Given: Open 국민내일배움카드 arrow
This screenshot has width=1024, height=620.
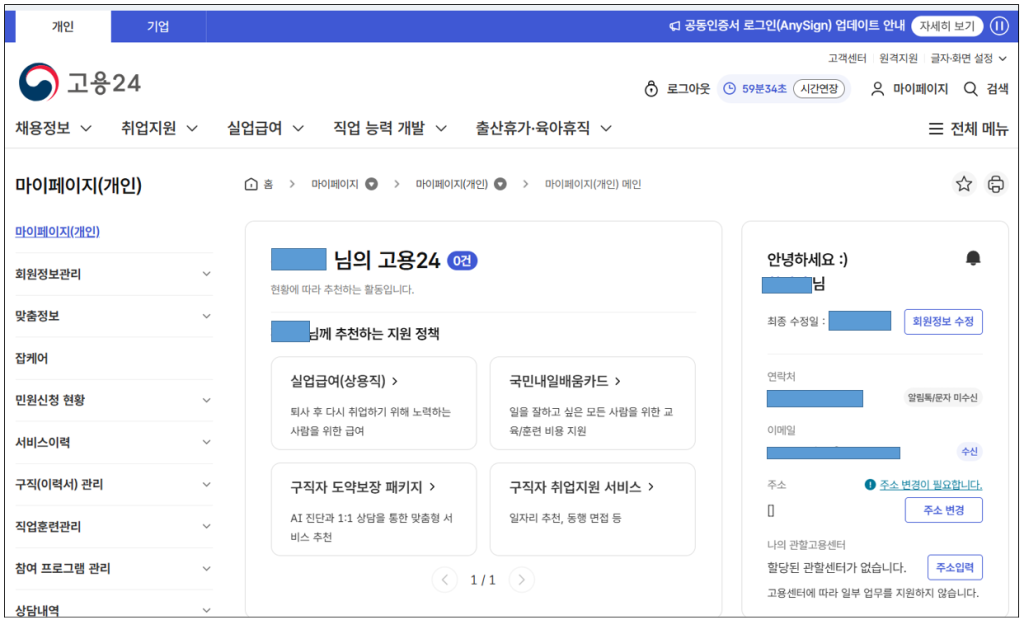Looking at the screenshot, I should pos(617,381).
